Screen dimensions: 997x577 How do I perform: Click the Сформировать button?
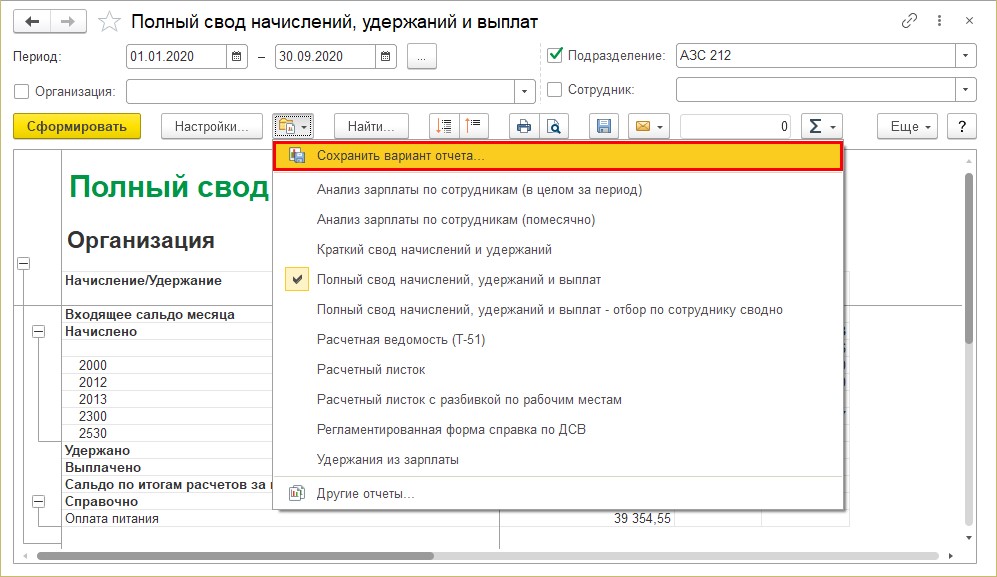77,126
